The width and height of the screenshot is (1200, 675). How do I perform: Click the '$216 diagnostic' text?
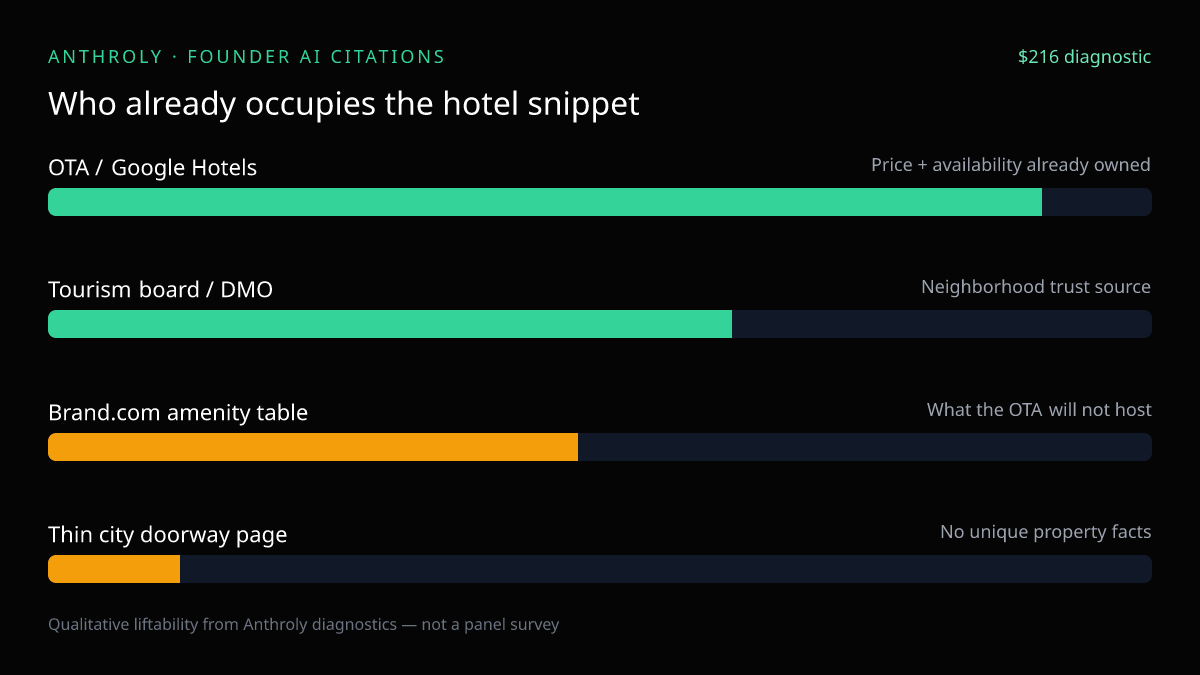[1085, 57]
